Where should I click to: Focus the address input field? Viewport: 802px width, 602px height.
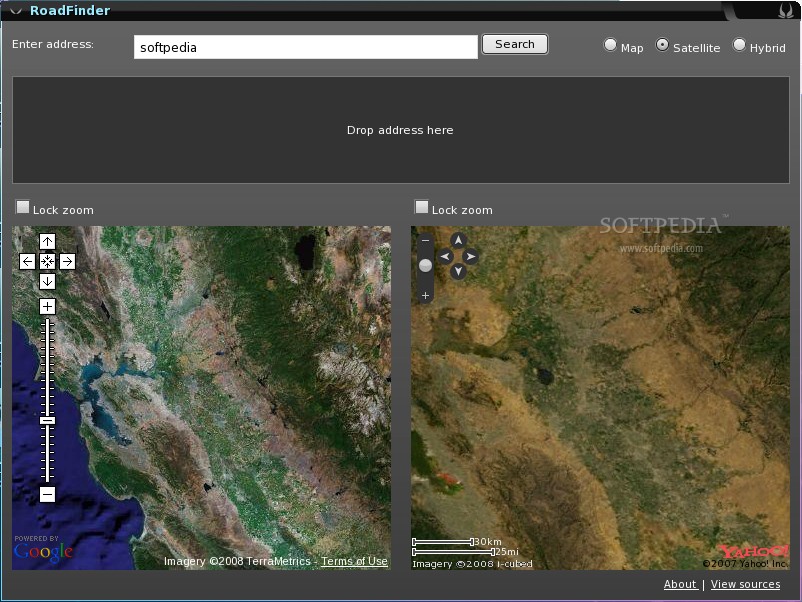point(306,47)
